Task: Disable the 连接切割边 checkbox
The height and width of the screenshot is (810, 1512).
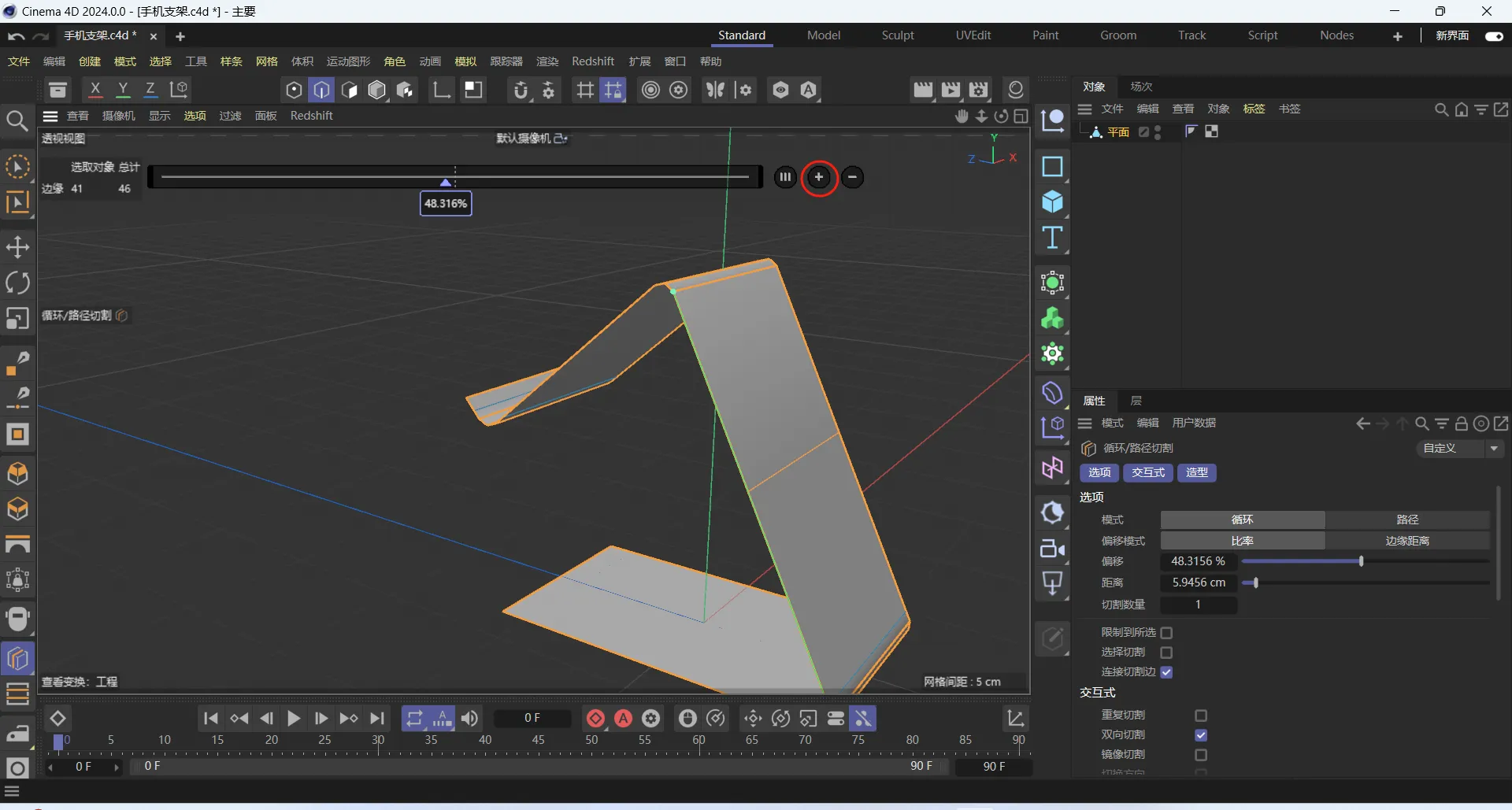Action: pos(1166,672)
